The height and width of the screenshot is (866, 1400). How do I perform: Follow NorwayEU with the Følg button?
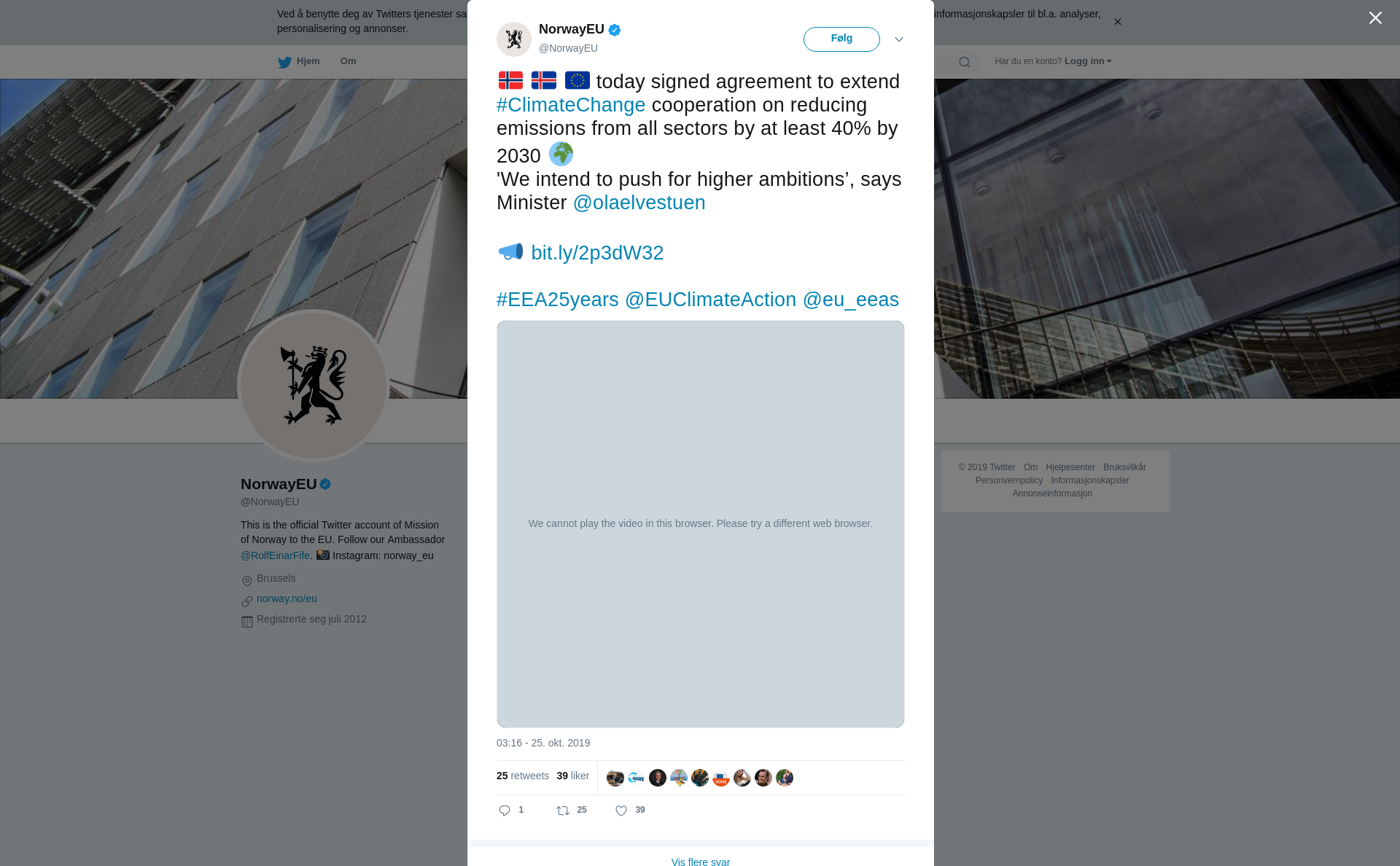pyautogui.click(x=841, y=39)
